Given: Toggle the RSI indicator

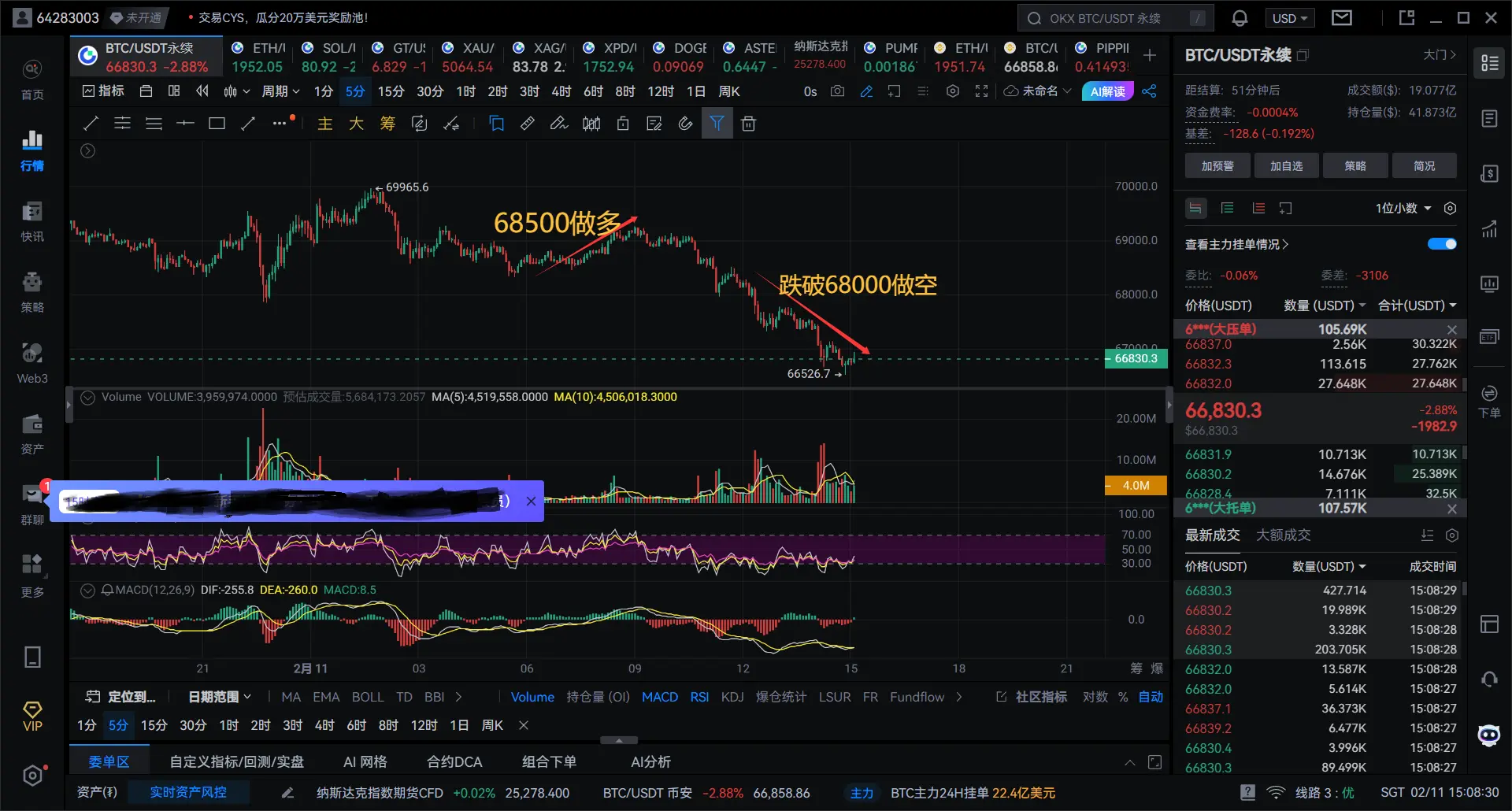Looking at the screenshot, I should pos(699,697).
